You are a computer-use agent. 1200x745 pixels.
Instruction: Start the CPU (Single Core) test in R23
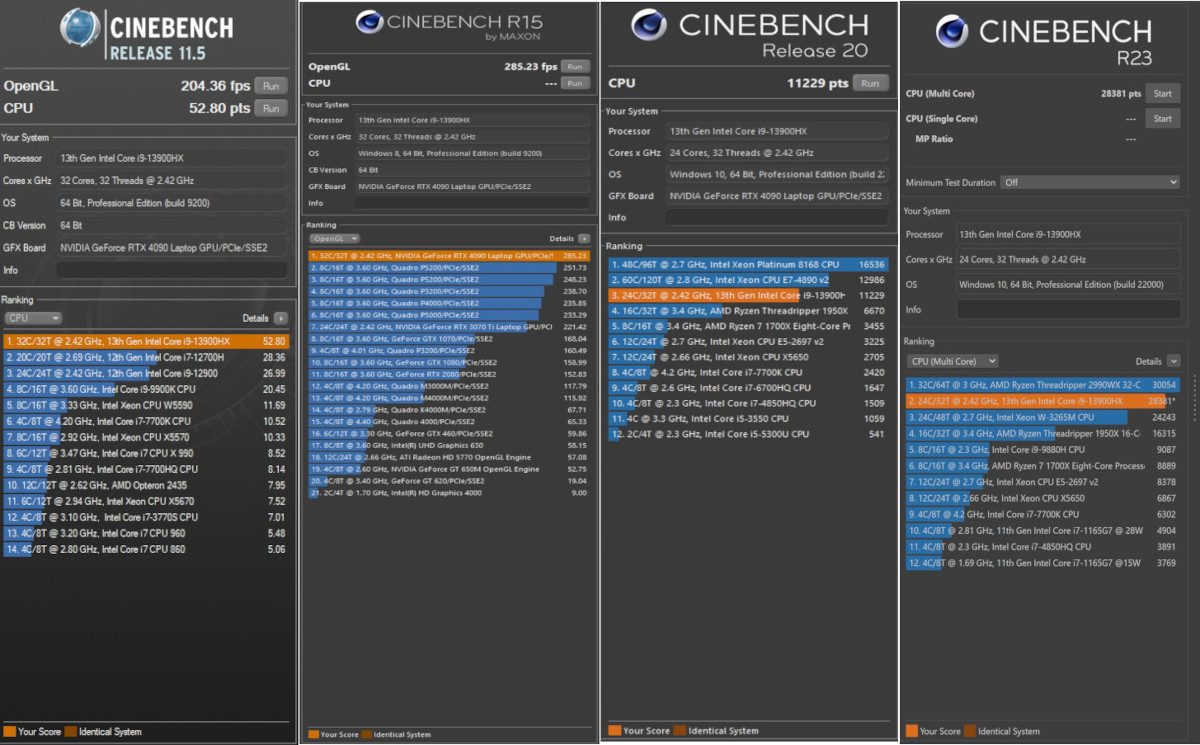coord(1162,119)
